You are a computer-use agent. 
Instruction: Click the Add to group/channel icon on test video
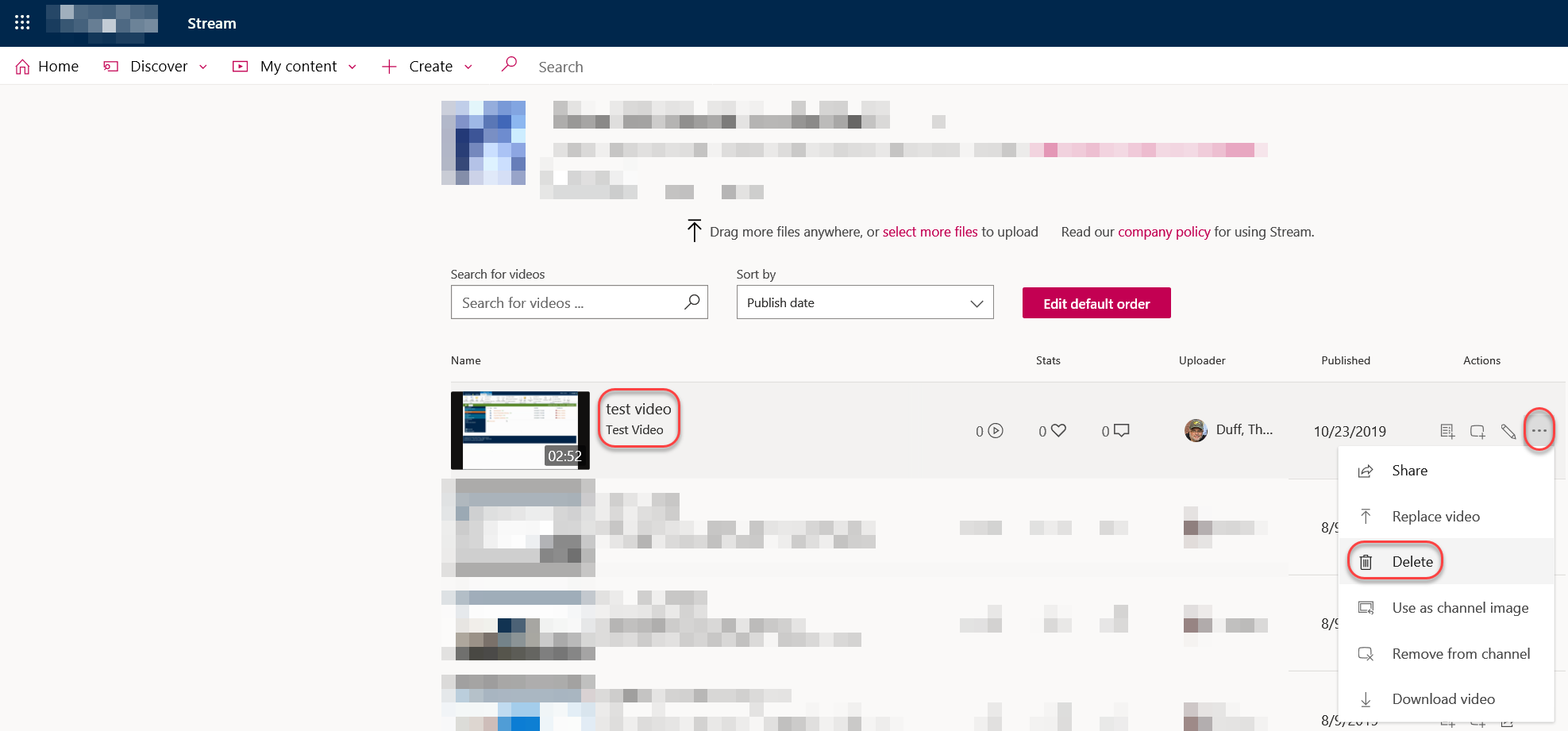pos(1477,430)
